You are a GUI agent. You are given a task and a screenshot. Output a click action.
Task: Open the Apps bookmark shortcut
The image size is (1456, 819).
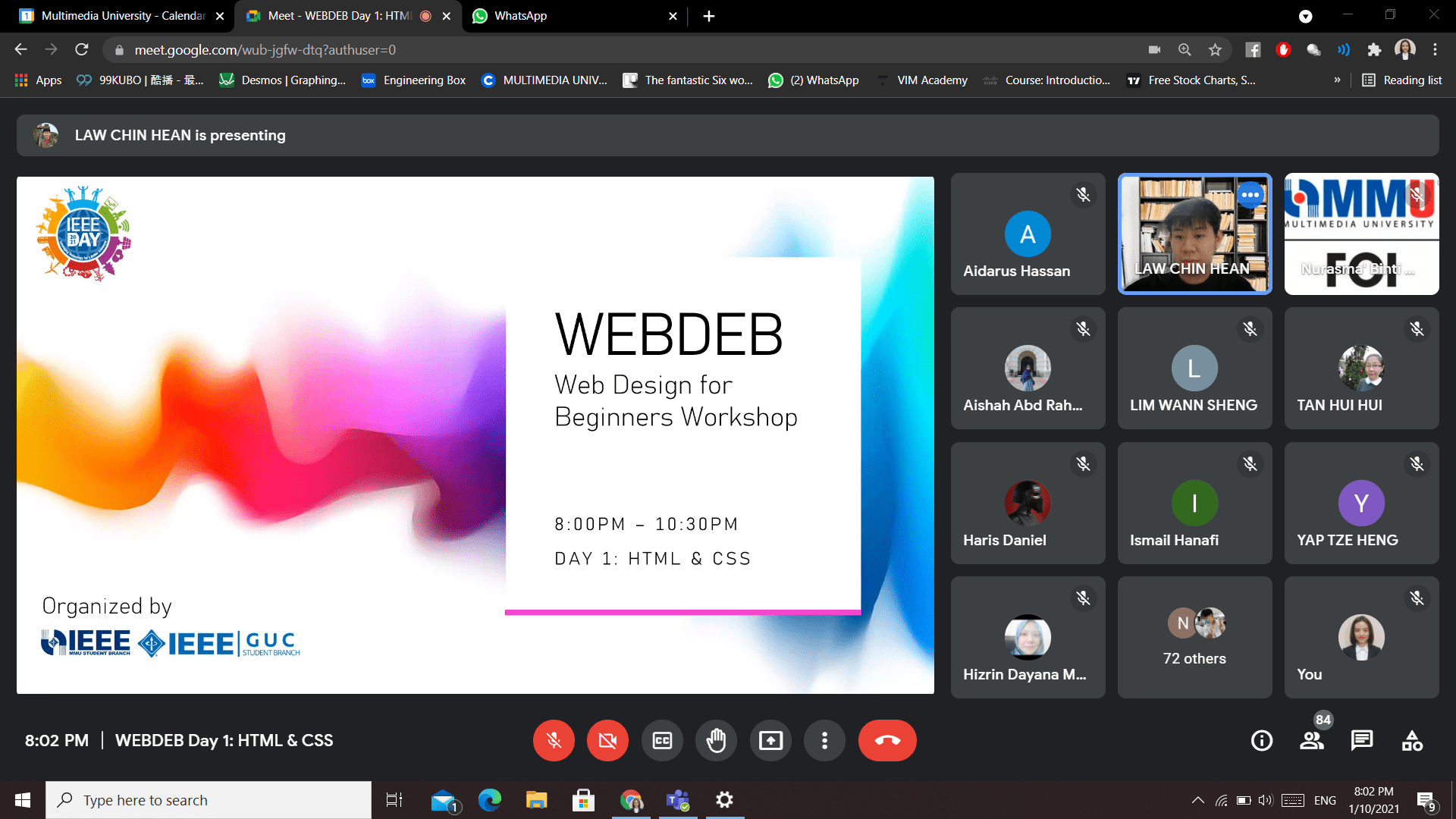coord(38,80)
